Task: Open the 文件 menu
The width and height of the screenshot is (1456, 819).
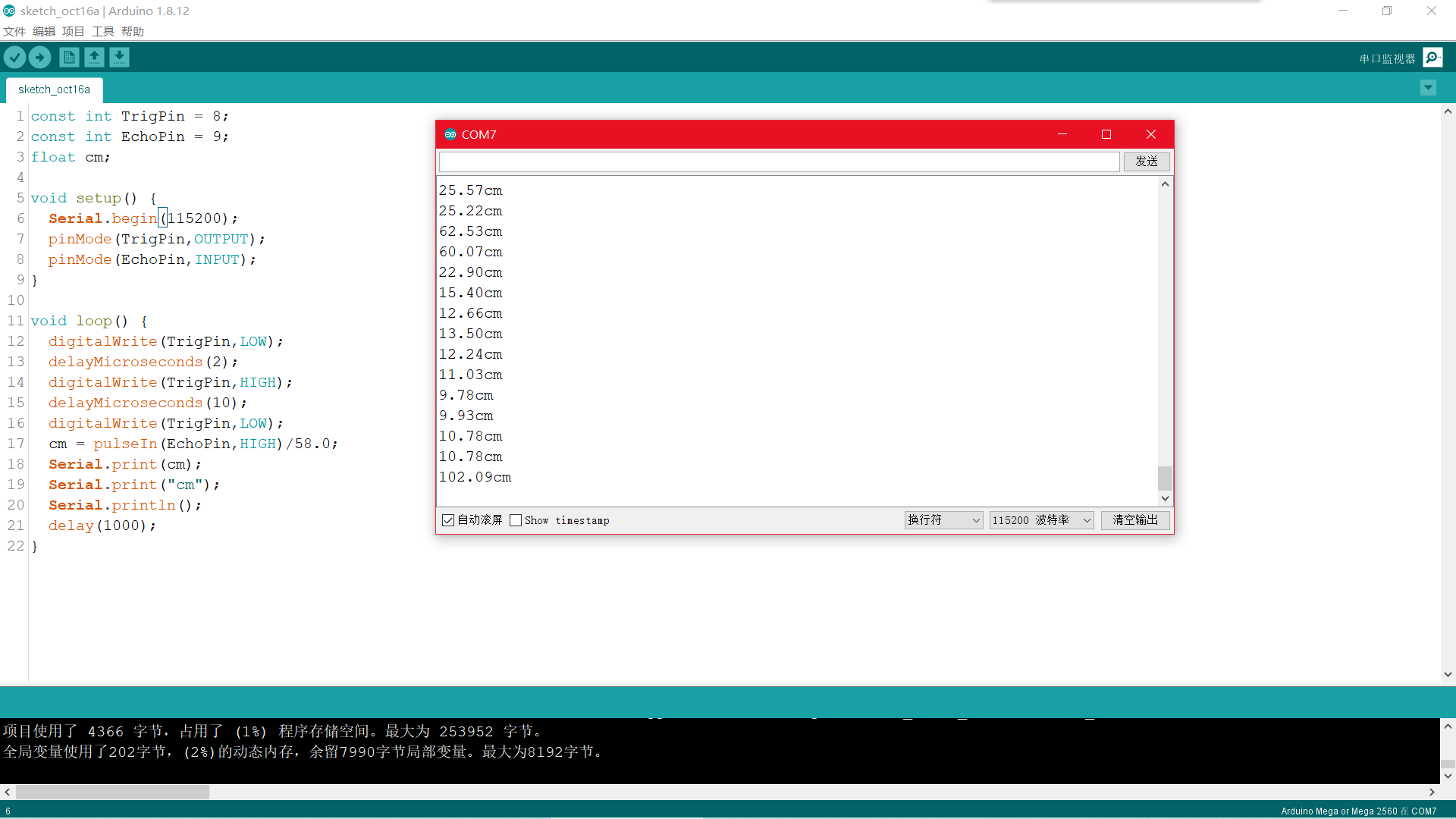Action: coord(14,31)
